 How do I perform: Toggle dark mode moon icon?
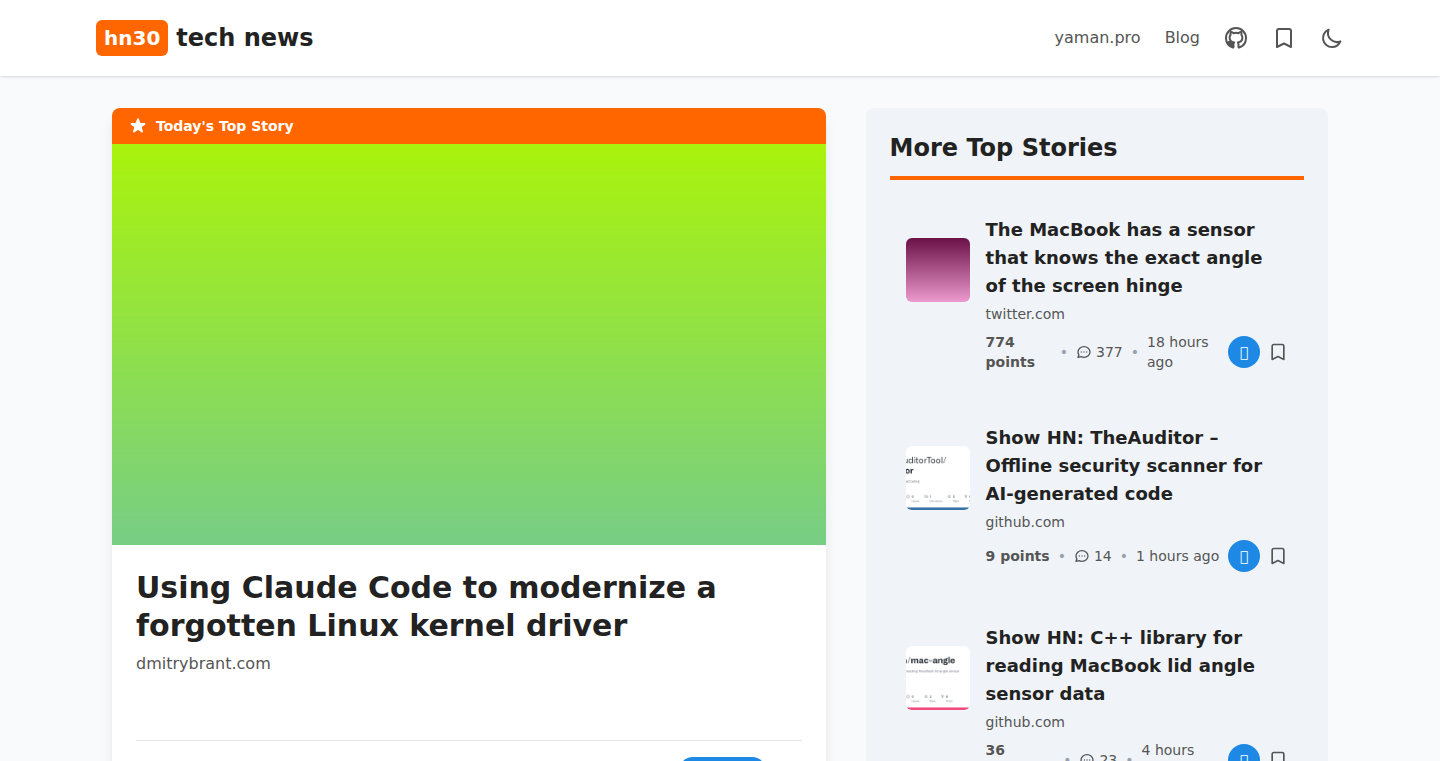[x=1332, y=38]
